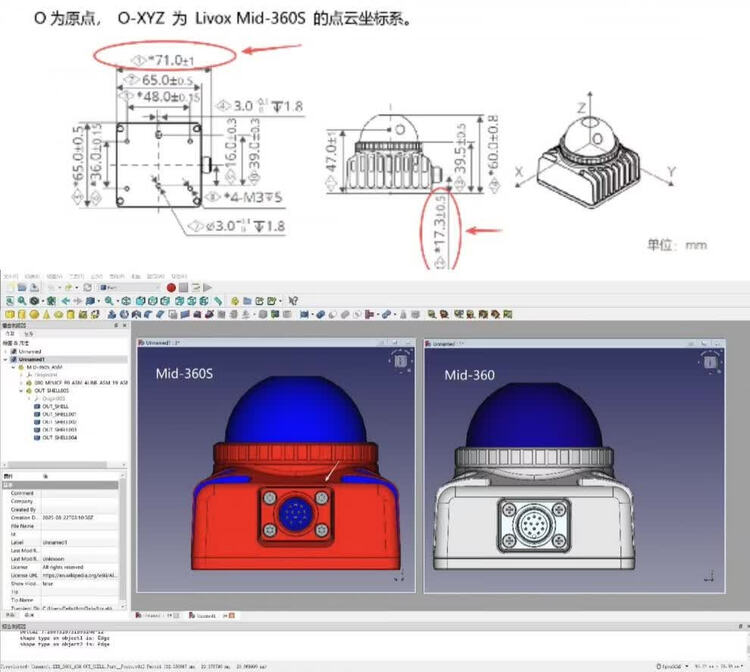This screenshot has height=672, width=750.
Task: Collapse the Mid-360S ASM tree node
Action: (x=14, y=367)
